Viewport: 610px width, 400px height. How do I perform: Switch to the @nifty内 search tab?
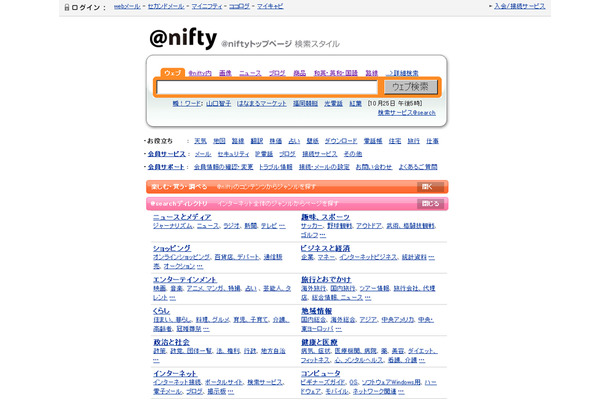coord(200,73)
